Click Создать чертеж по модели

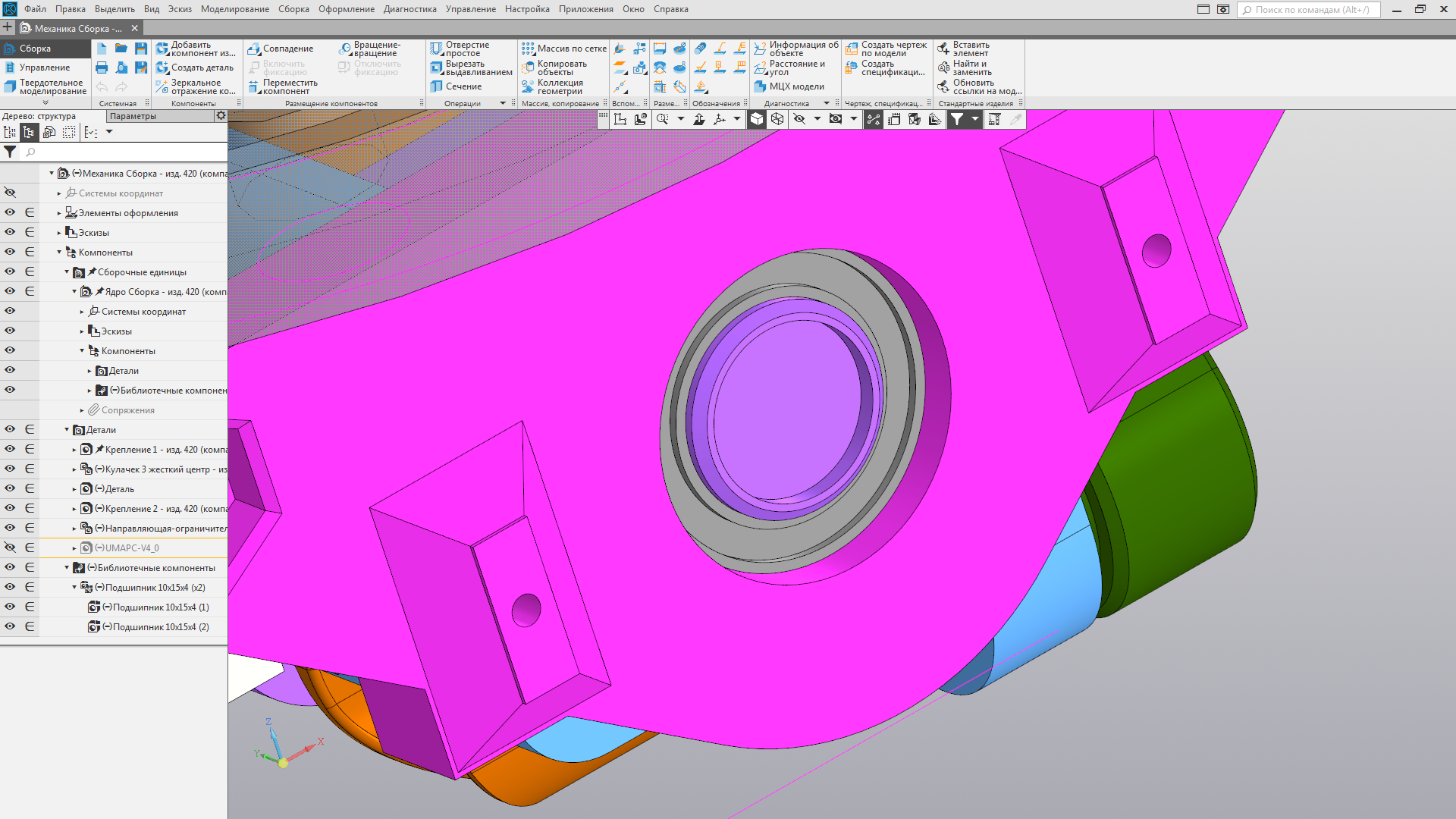point(886,49)
